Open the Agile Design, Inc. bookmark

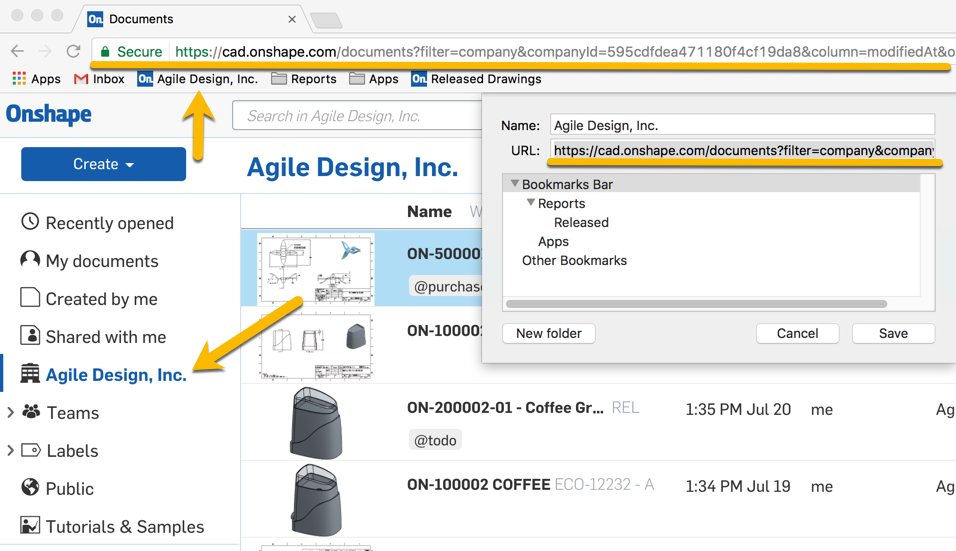(198, 79)
